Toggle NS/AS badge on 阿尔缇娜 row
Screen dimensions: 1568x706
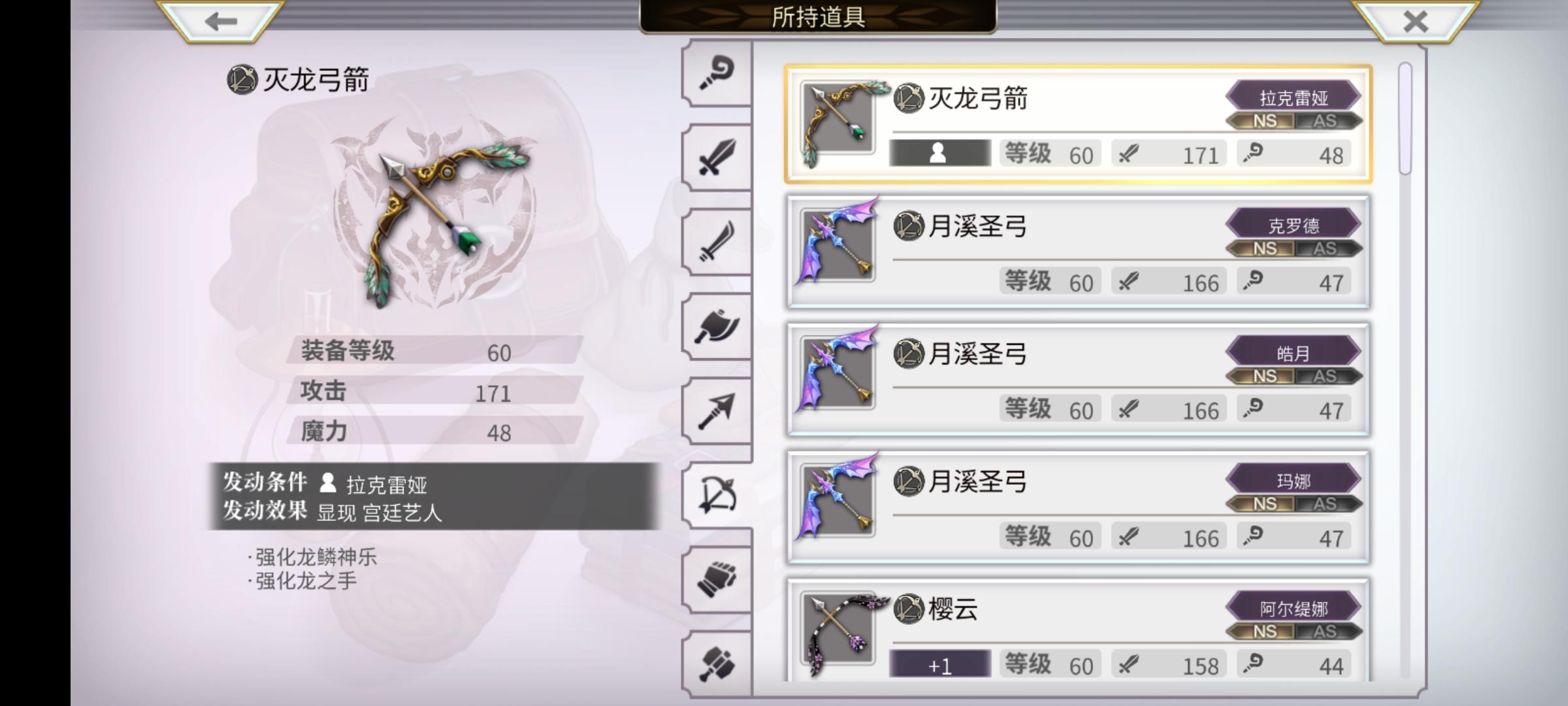click(x=1294, y=631)
